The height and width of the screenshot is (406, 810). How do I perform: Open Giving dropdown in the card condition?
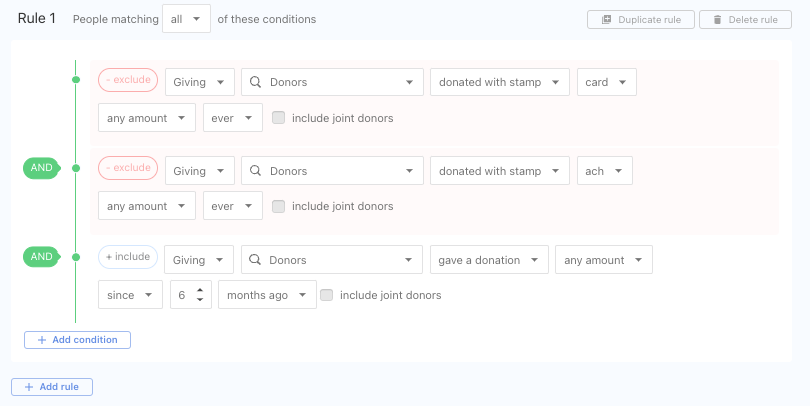pos(200,82)
